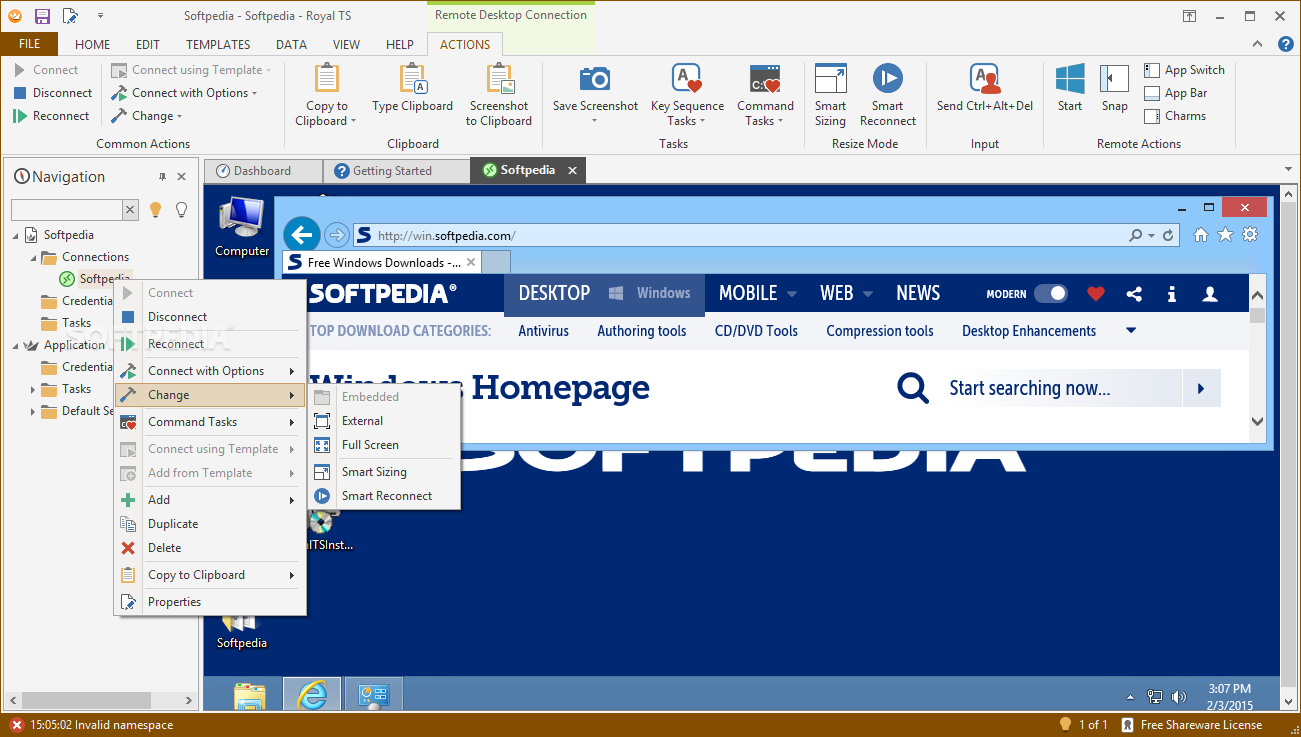1301x737 pixels.
Task: Open the NEWS section on Softpedia
Action: click(x=918, y=293)
